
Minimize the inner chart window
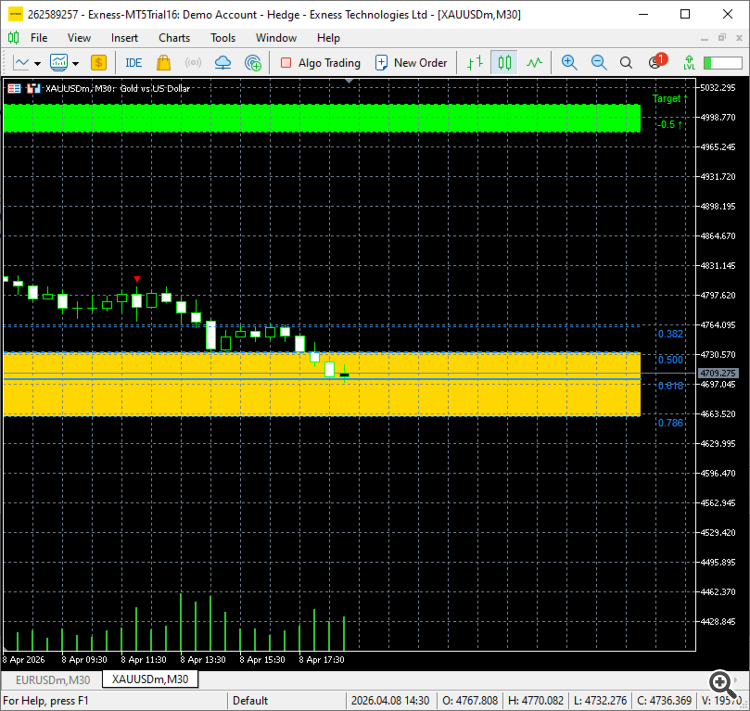[704, 38]
